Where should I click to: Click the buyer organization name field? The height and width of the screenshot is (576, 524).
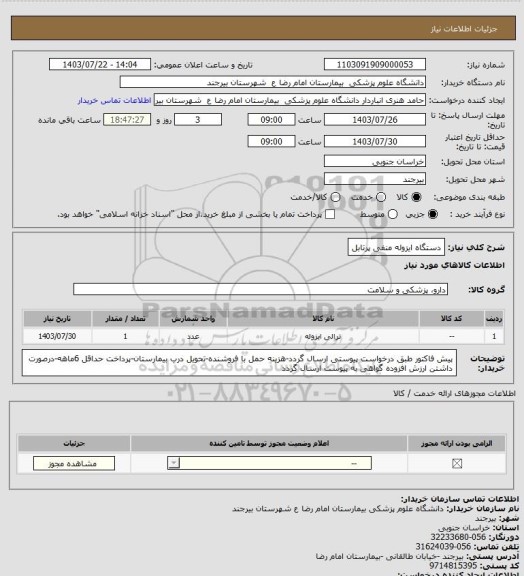tap(273, 82)
